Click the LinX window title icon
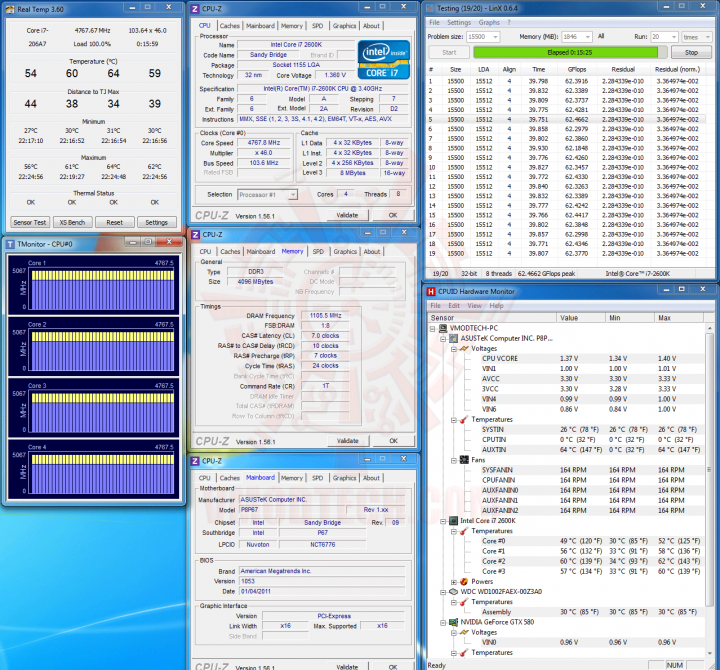This screenshot has height=670, width=720. click(x=430, y=8)
